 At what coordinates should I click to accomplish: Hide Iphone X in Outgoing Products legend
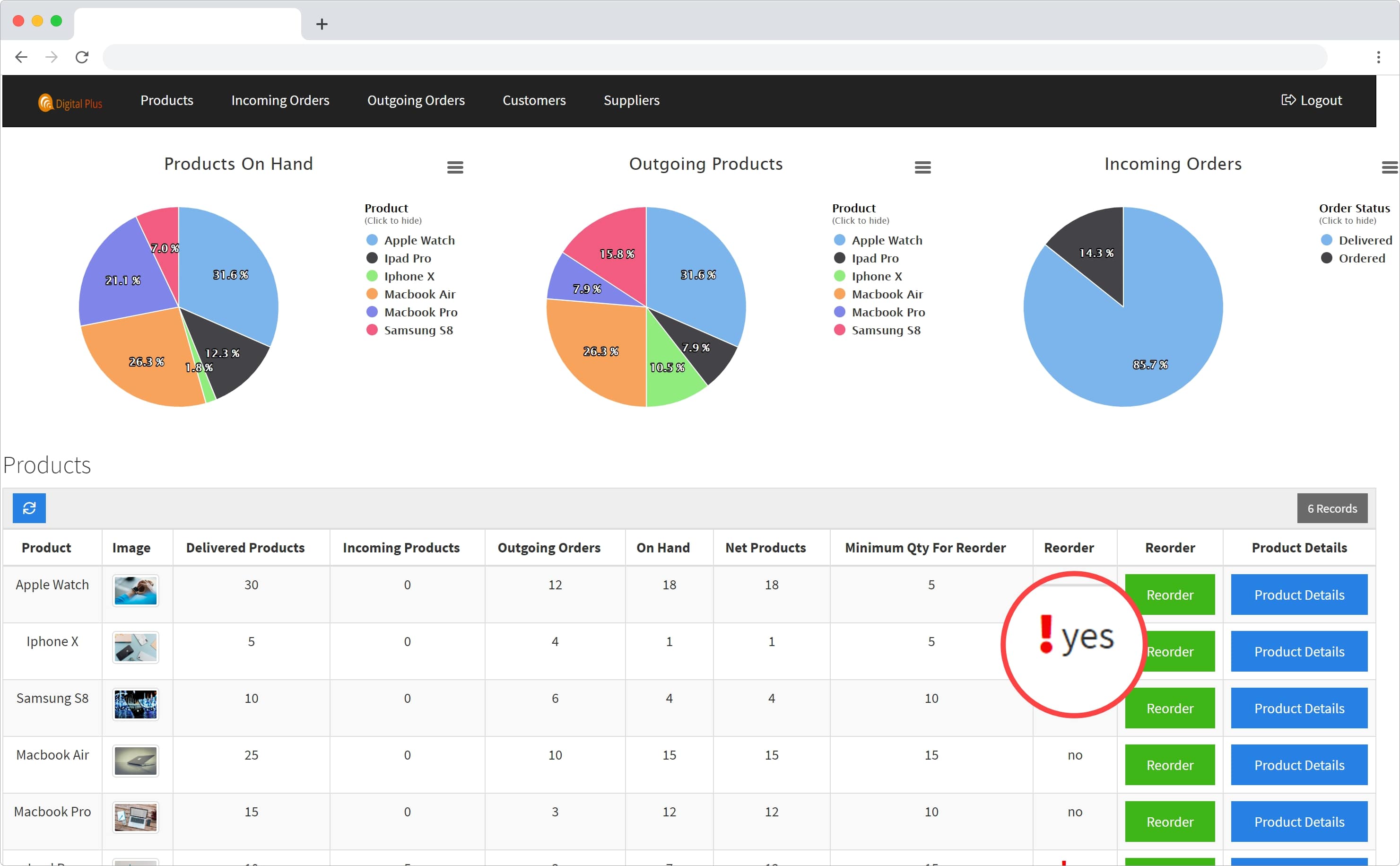pyautogui.click(x=868, y=276)
